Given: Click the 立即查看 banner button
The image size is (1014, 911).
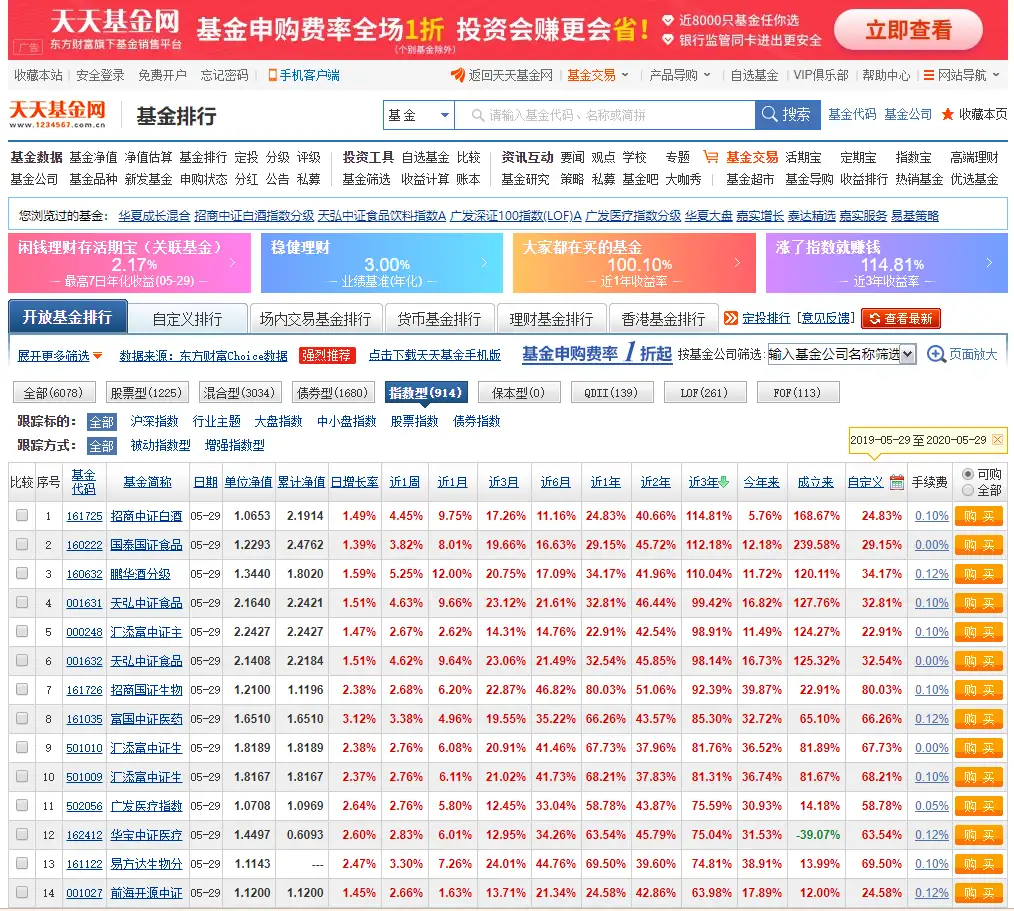Looking at the screenshot, I should [908, 30].
